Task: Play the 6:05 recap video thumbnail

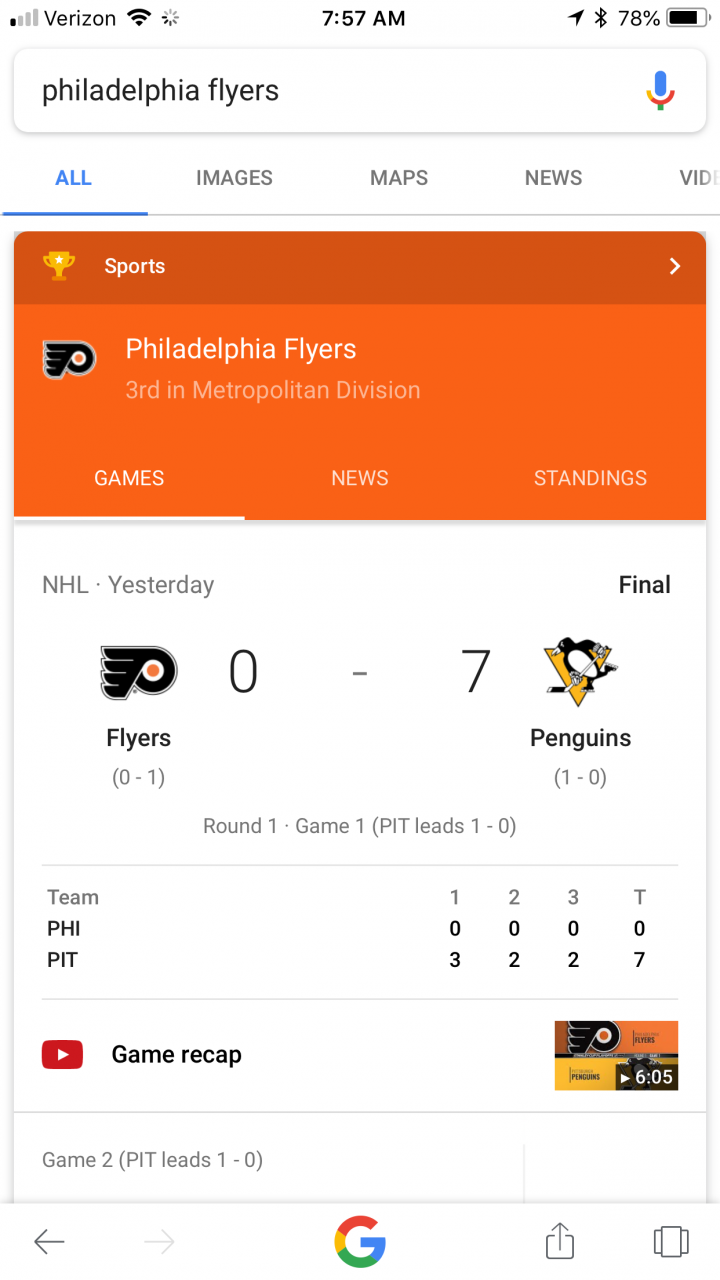Action: point(616,1055)
